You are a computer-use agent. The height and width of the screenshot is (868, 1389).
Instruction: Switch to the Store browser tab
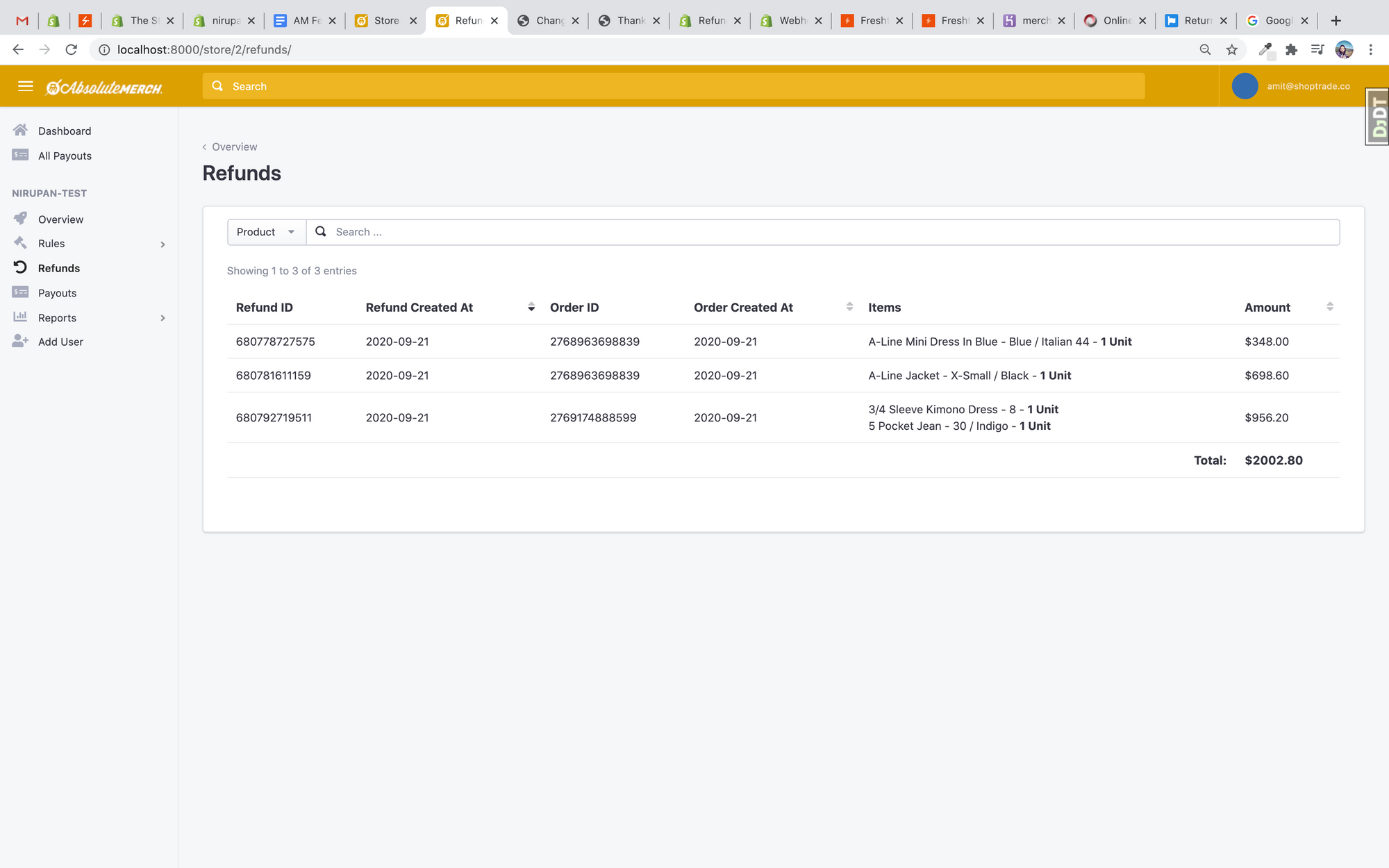click(385, 21)
